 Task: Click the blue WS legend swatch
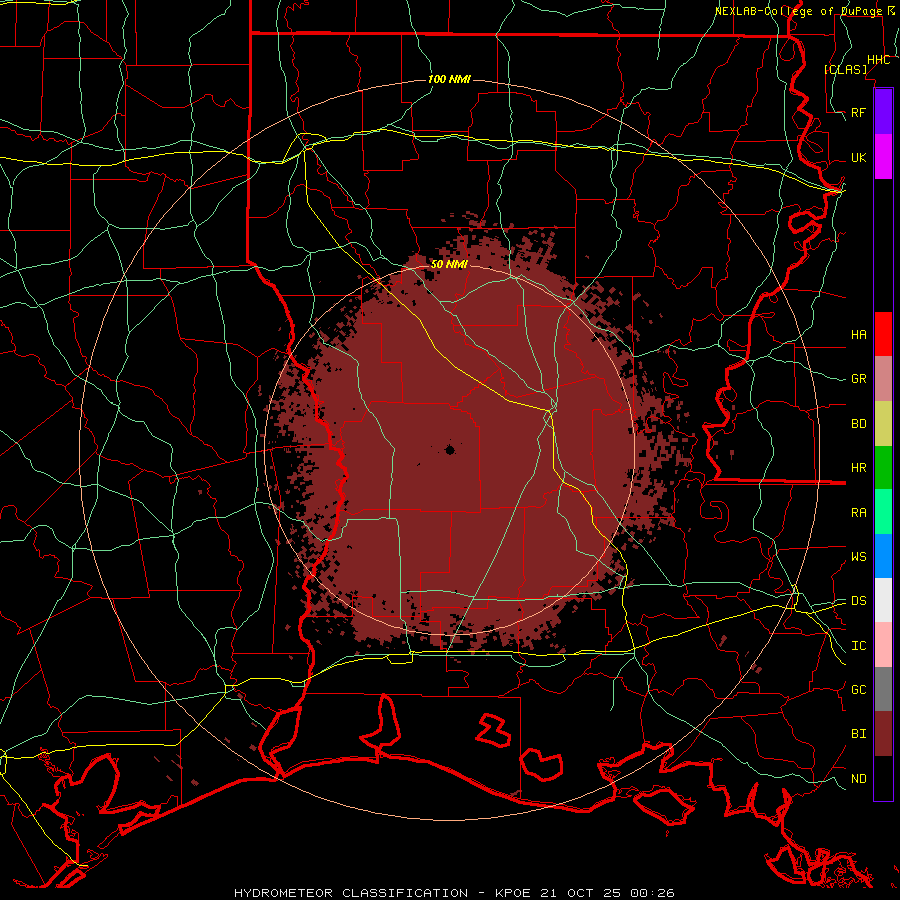pyautogui.click(x=883, y=556)
